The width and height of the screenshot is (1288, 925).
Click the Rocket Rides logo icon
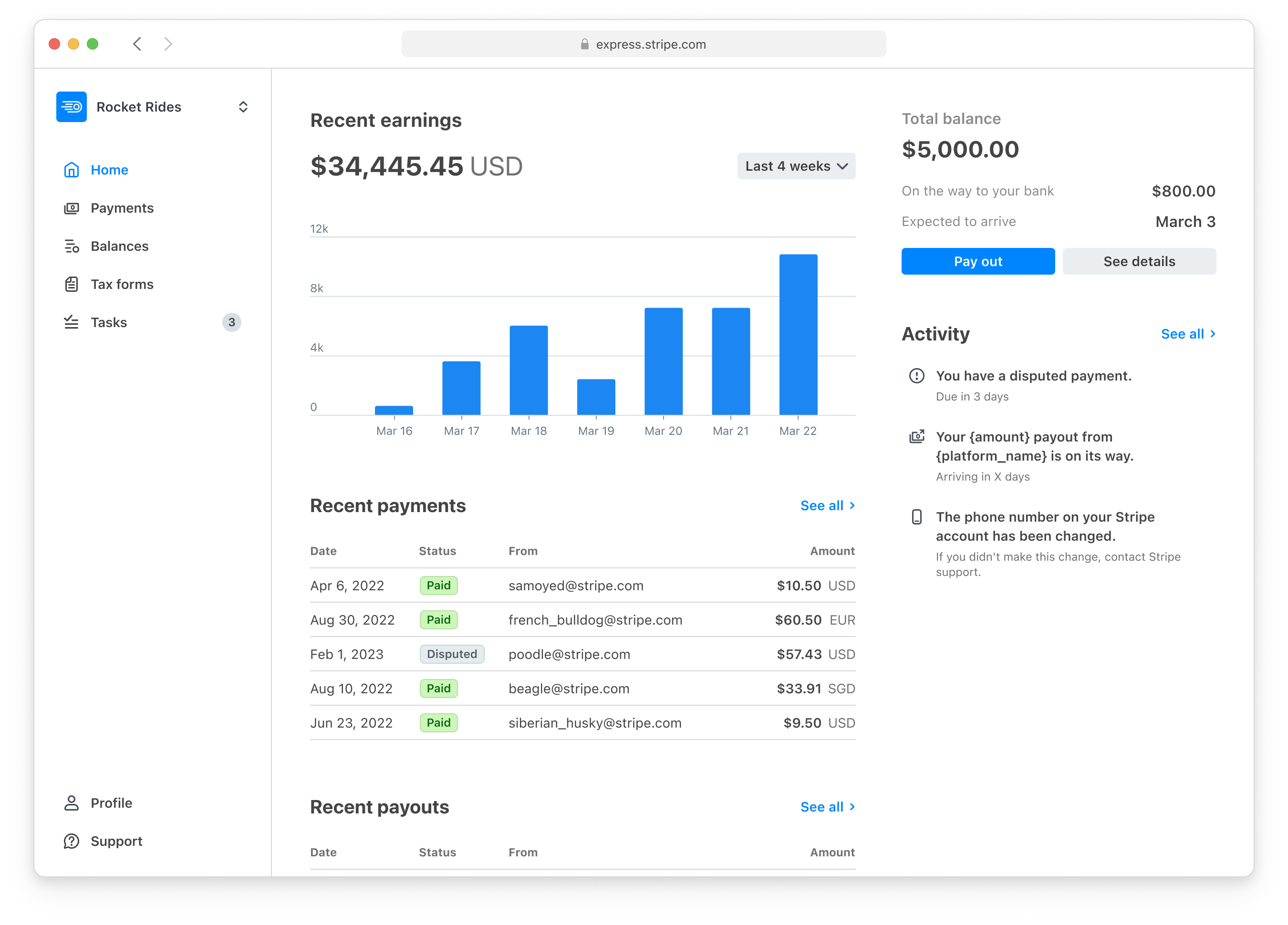(x=71, y=107)
